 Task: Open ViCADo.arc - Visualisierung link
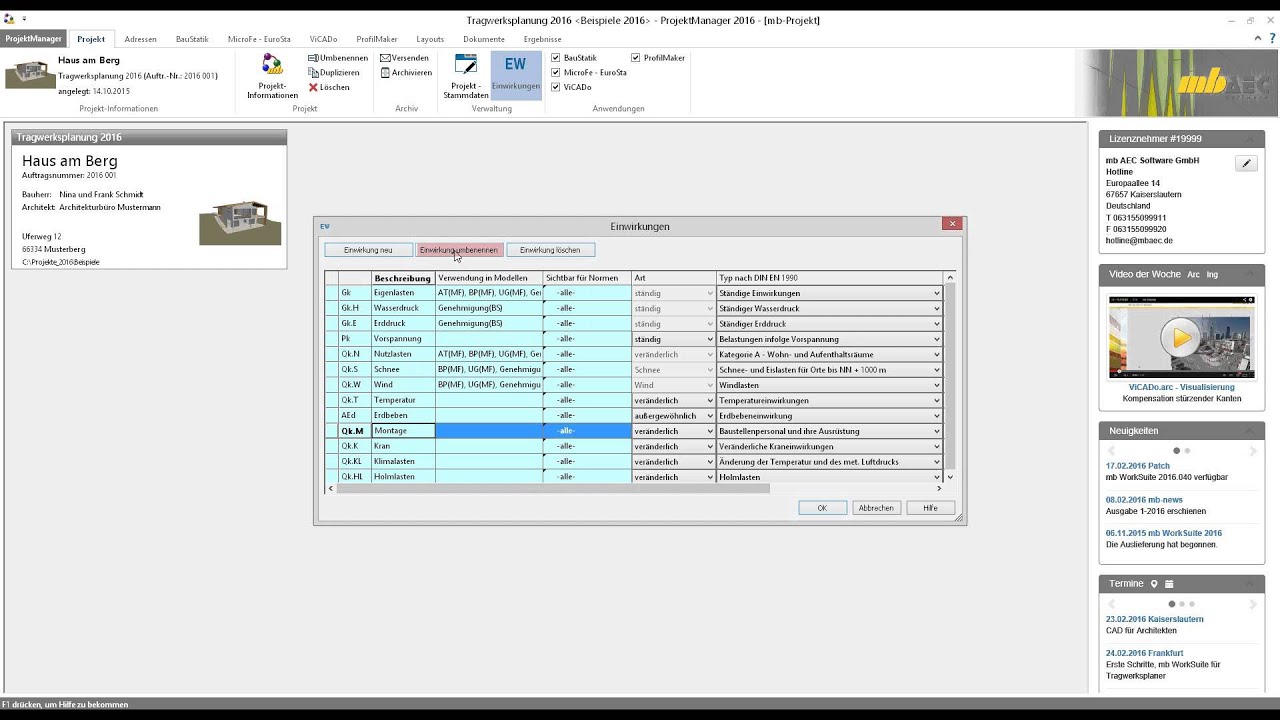[x=1182, y=387]
